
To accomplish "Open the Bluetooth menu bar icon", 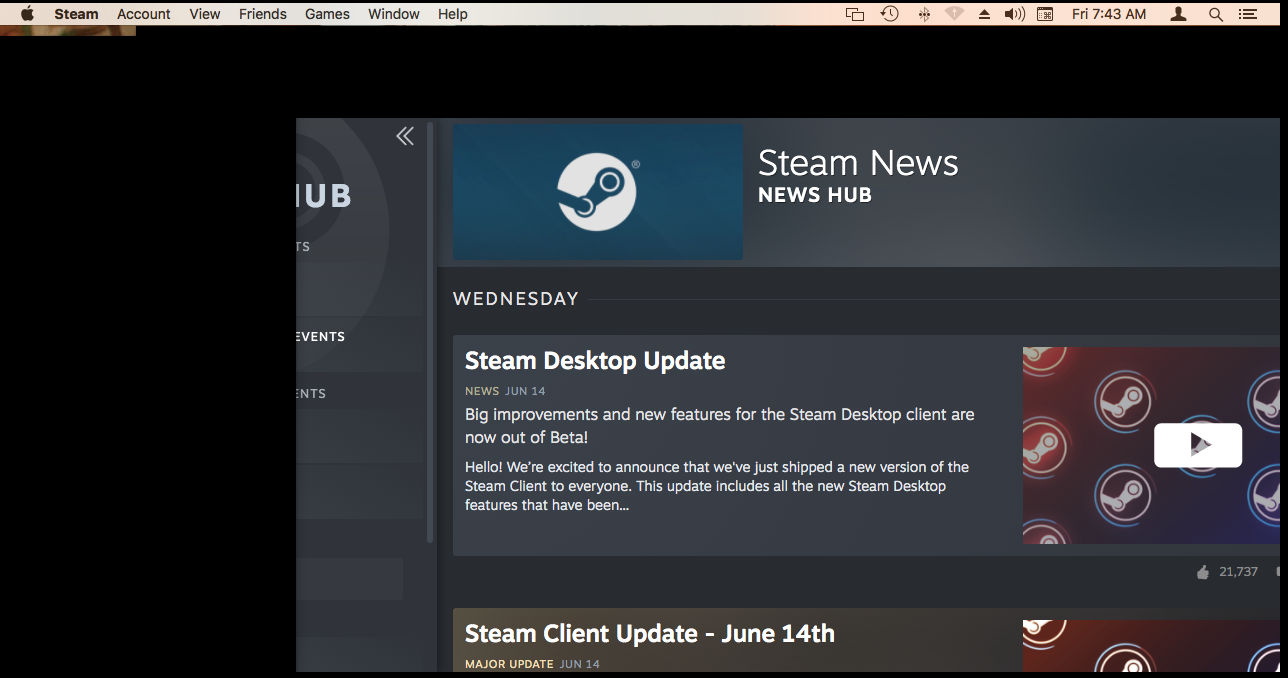I will tap(925, 14).
